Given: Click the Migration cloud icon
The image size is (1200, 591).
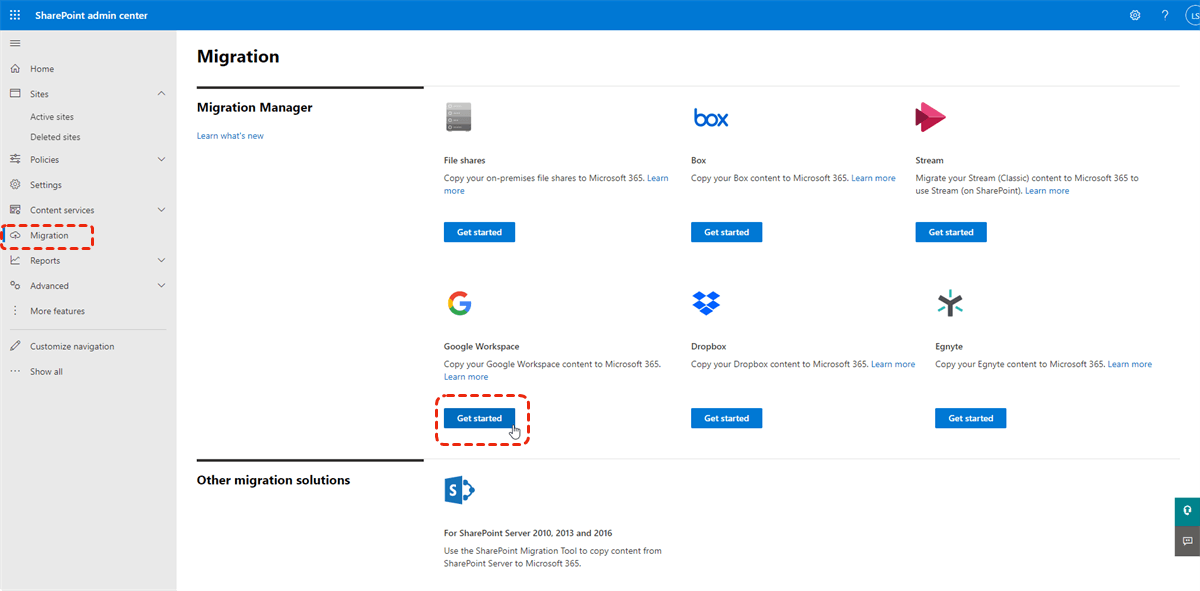Looking at the screenshot, I should (x=15, y=235).
